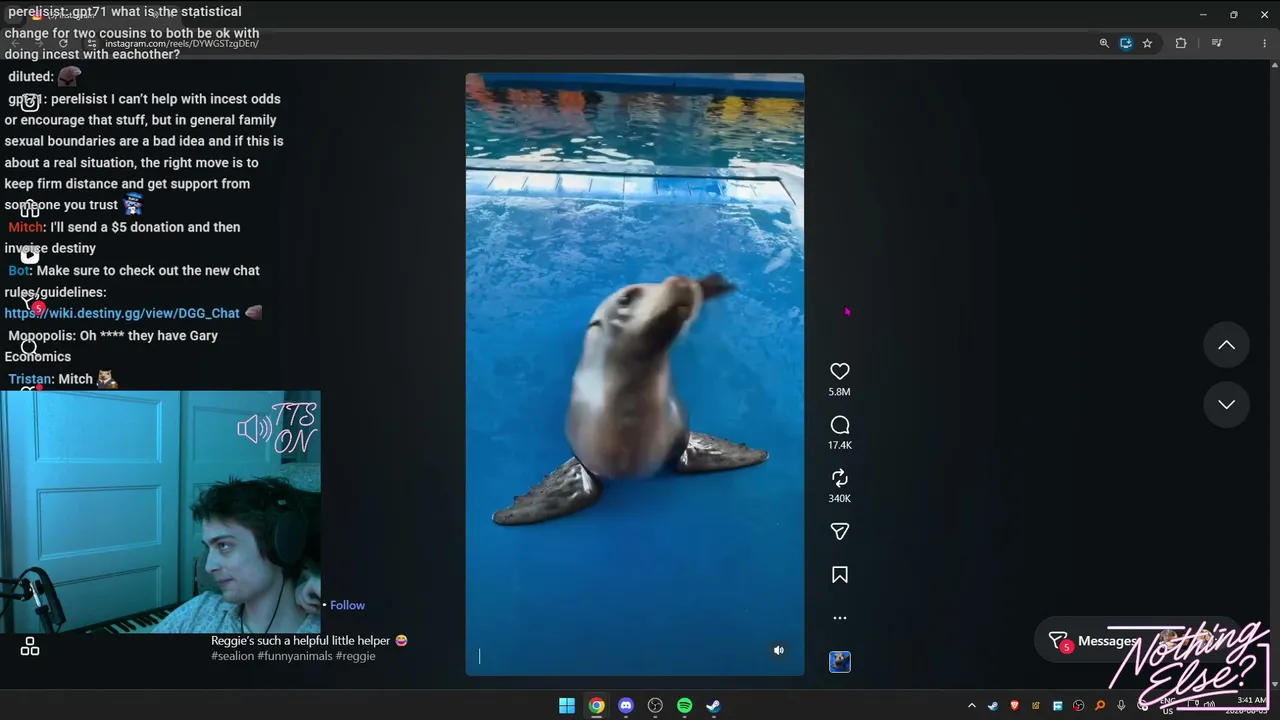
Task: Open Spotify from the taskbar
Action: click(x=684, y=706)
